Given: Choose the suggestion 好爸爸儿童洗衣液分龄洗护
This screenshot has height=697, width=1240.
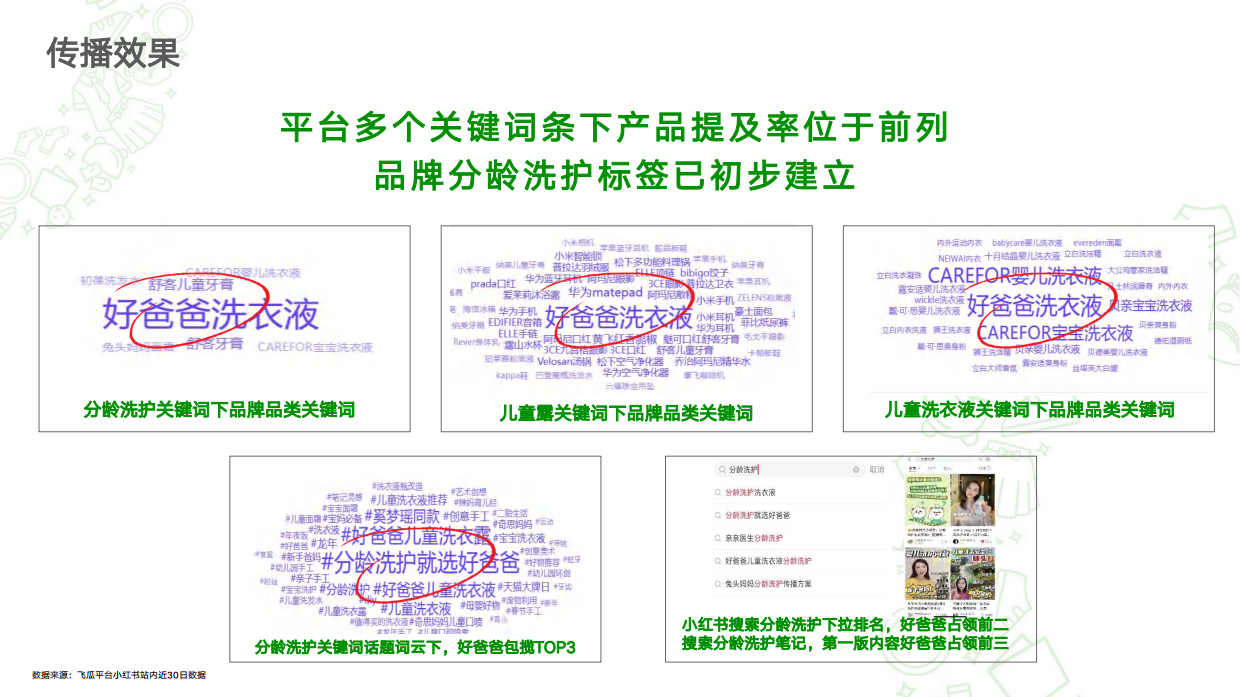Looking at the screenshot, I should pos(768,561).
